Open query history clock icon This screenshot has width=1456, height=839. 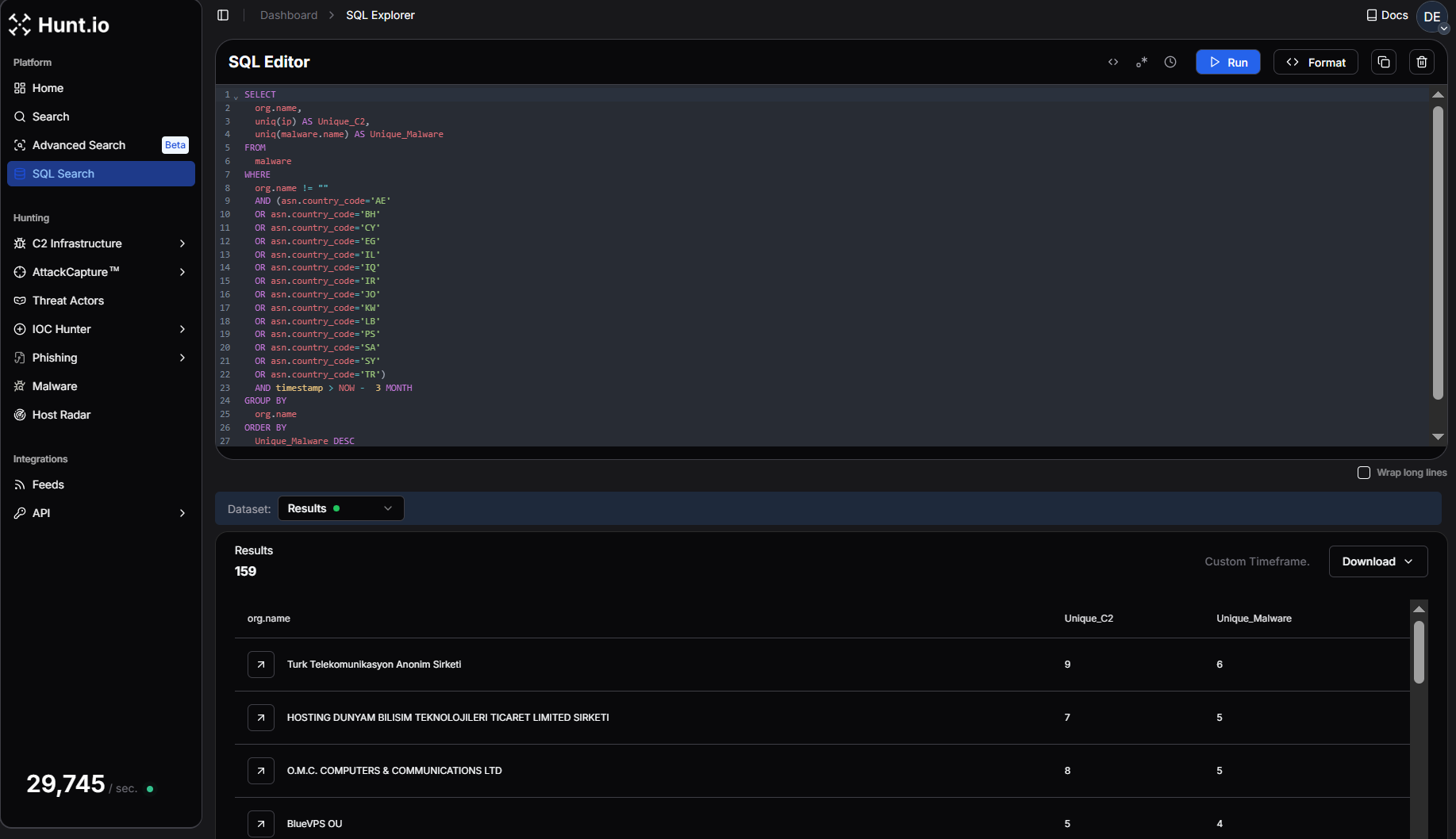1170,62
